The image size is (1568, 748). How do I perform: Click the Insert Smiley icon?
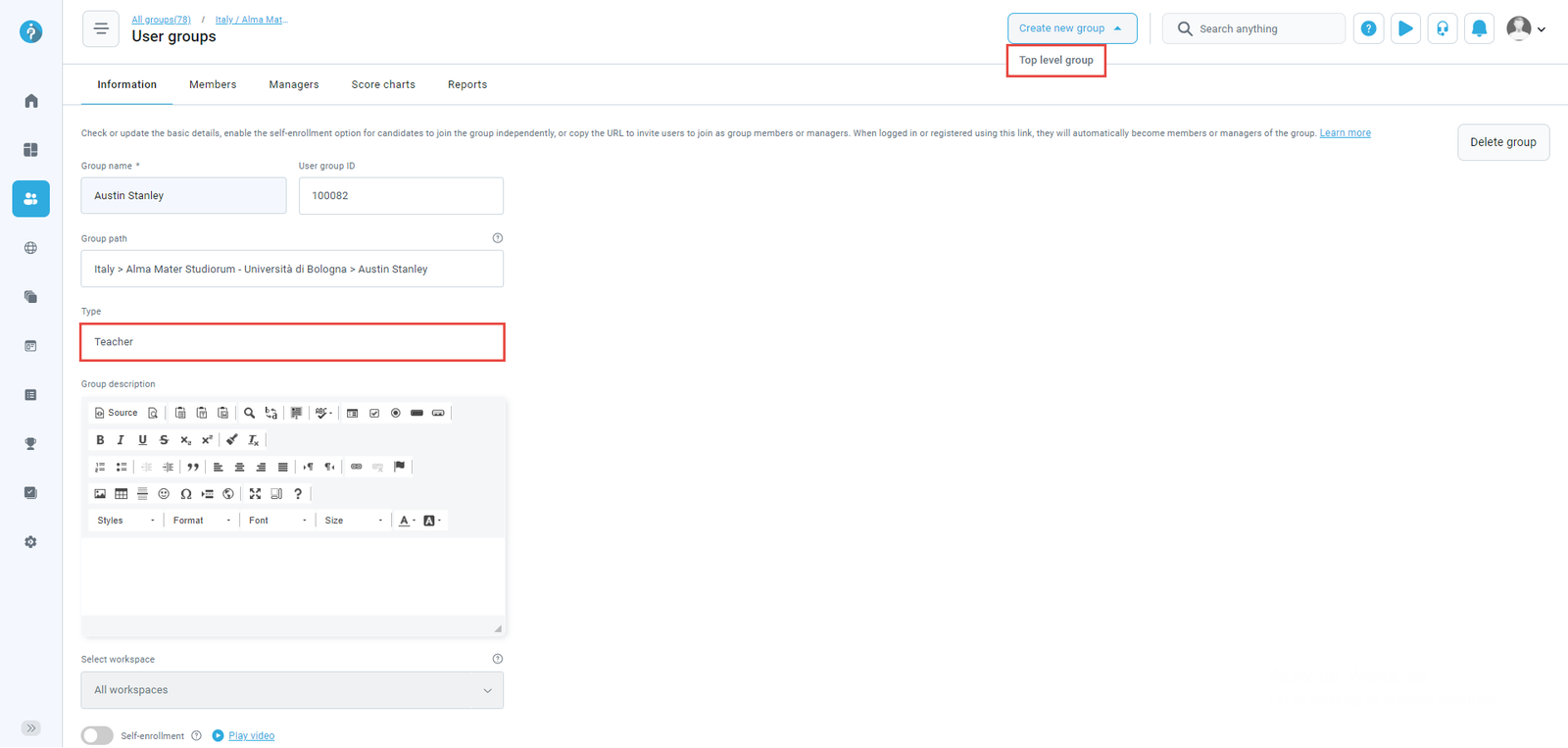(x=164, y=494)
